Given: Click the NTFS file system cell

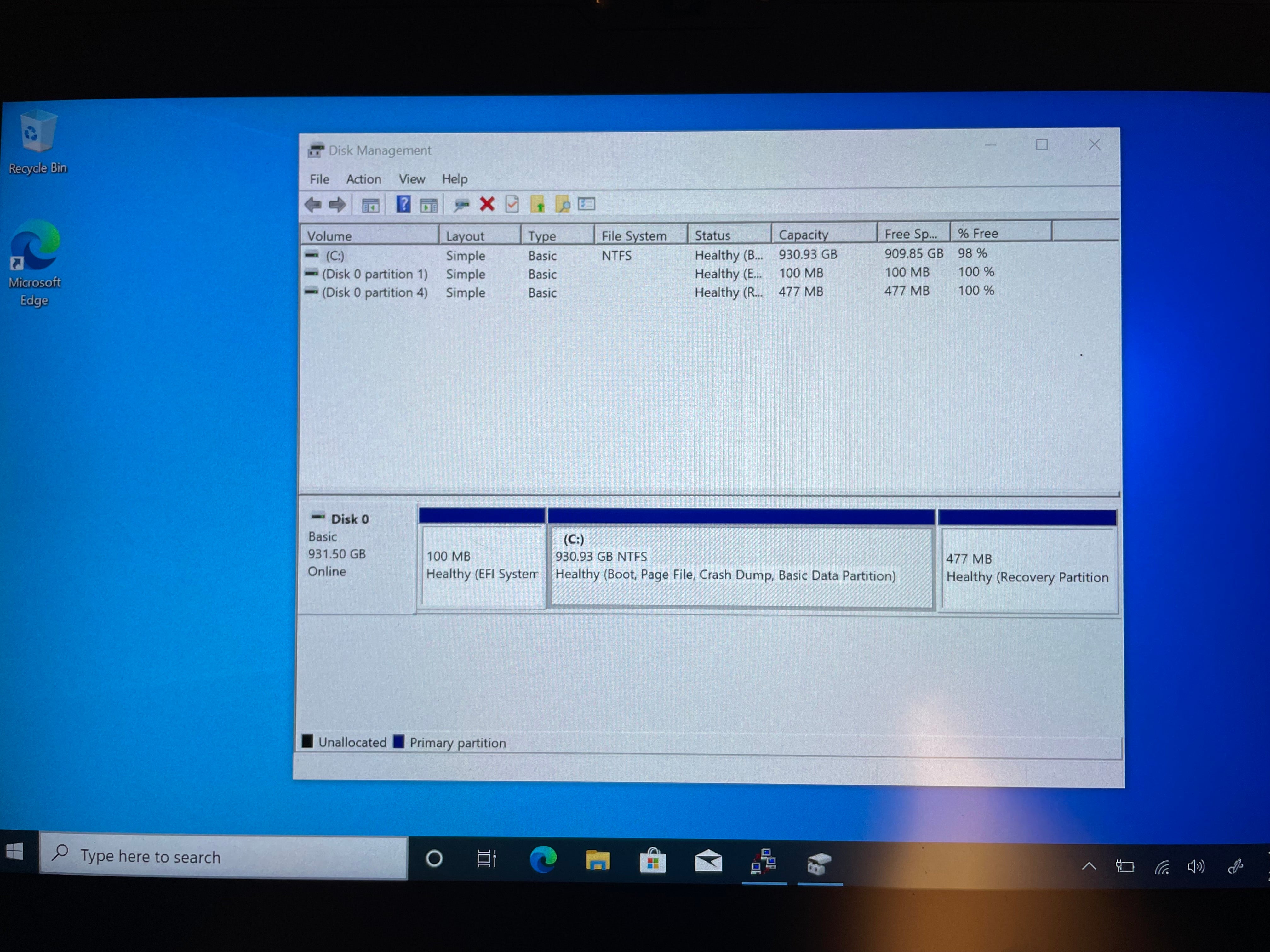Looking at the screenshot, I should click(x=617, y=255).
